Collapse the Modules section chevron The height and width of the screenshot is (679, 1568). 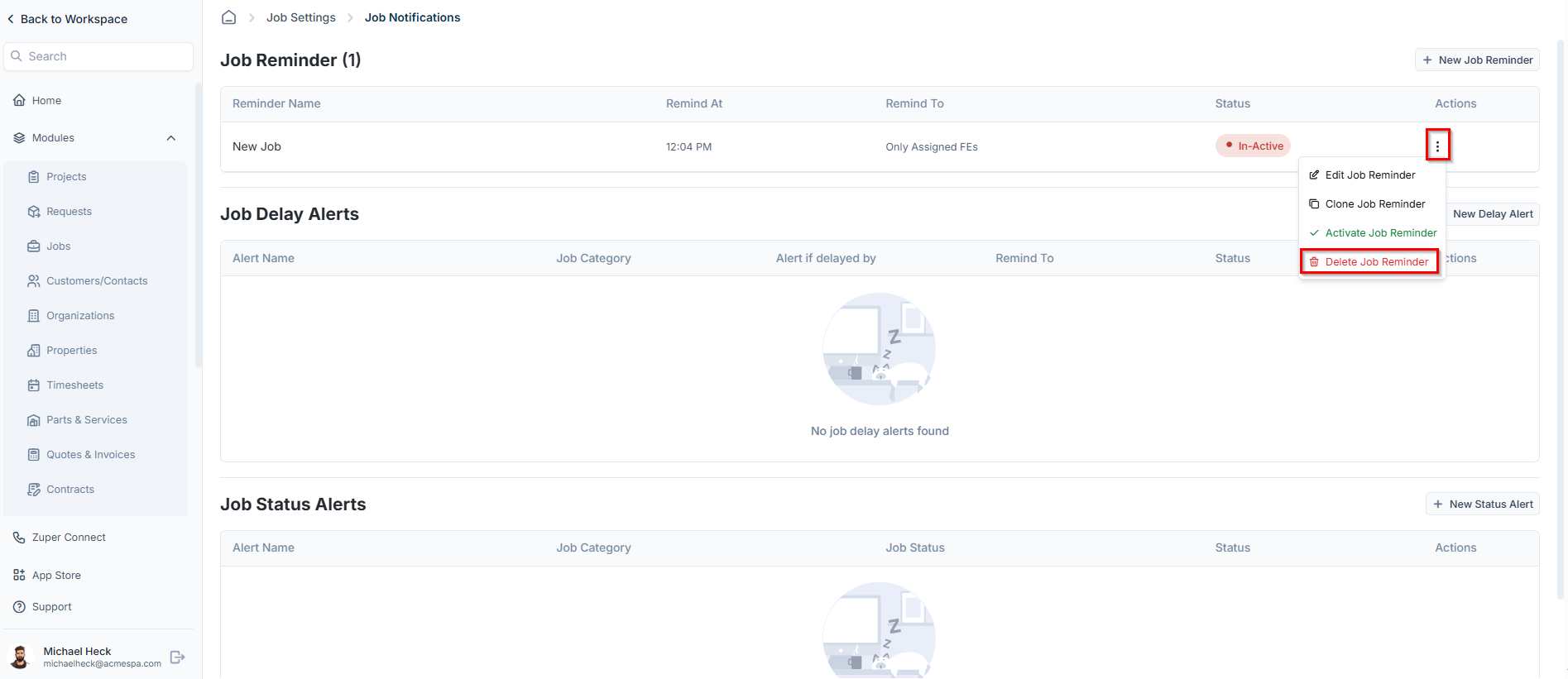(x=171, y=138)
